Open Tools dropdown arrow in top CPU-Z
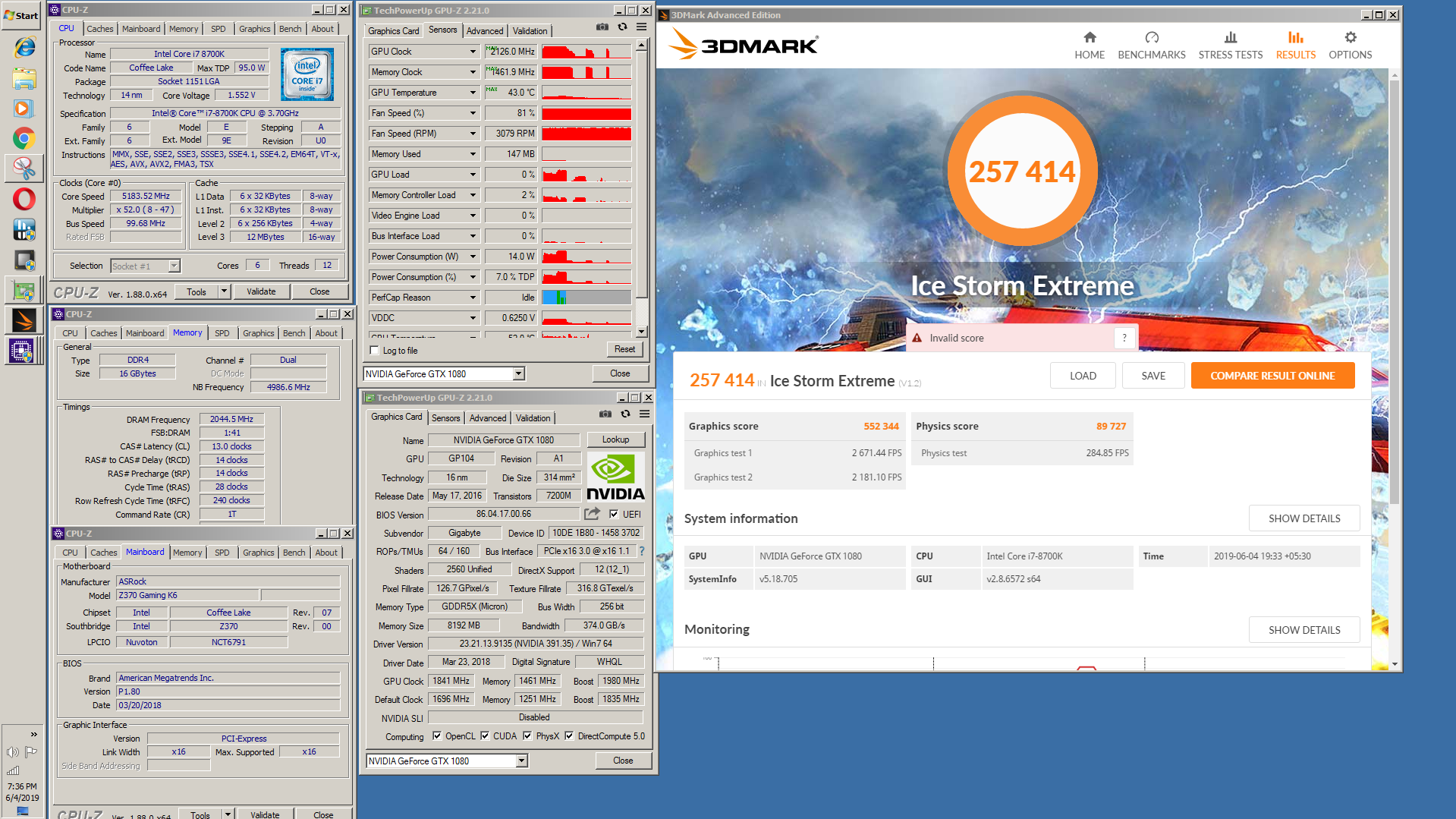Image resolution: width=1456 pixels, height=819 pixels. (224, 291)
